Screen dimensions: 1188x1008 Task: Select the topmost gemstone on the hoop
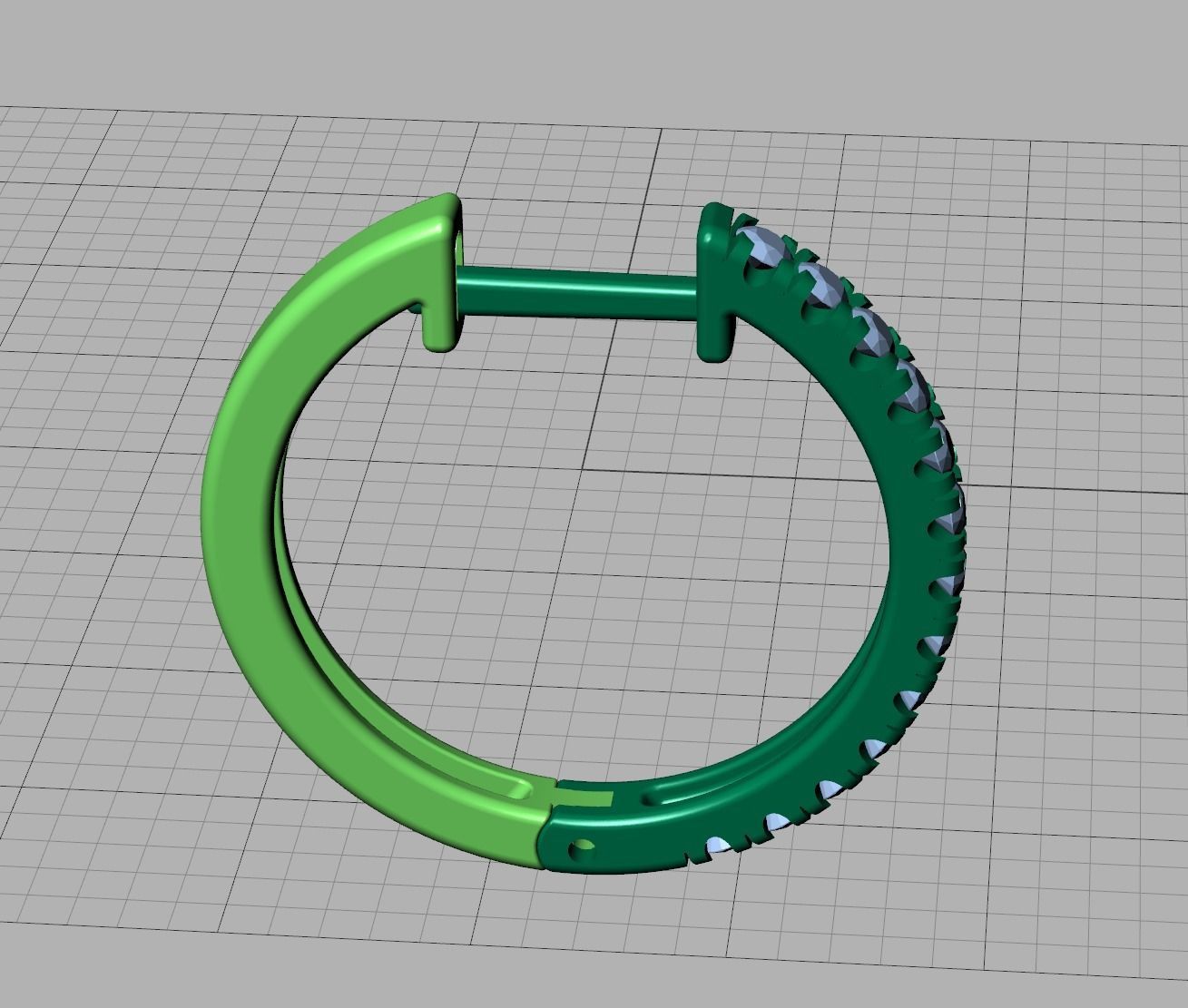tap(762, 247)
